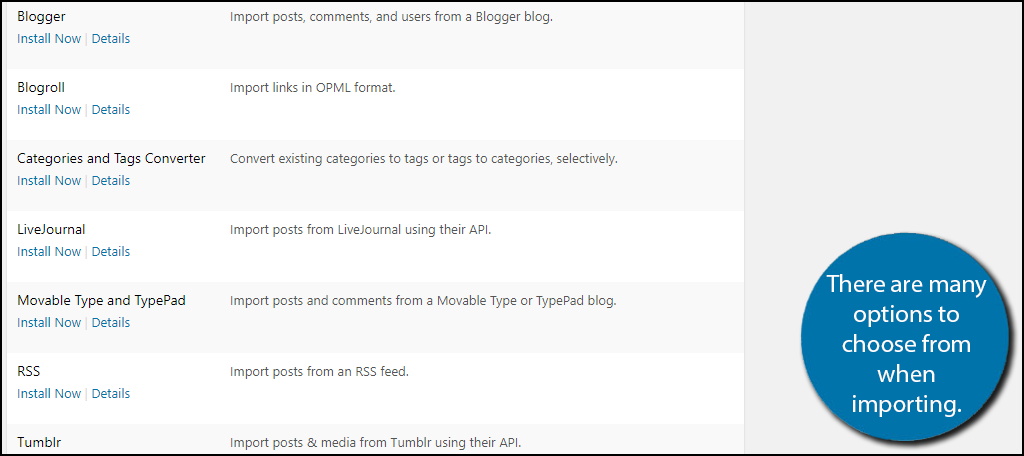Click the Movable Type and TypePad title
The height and width of the screenshot is (456, 1024).
coord(101,301)
